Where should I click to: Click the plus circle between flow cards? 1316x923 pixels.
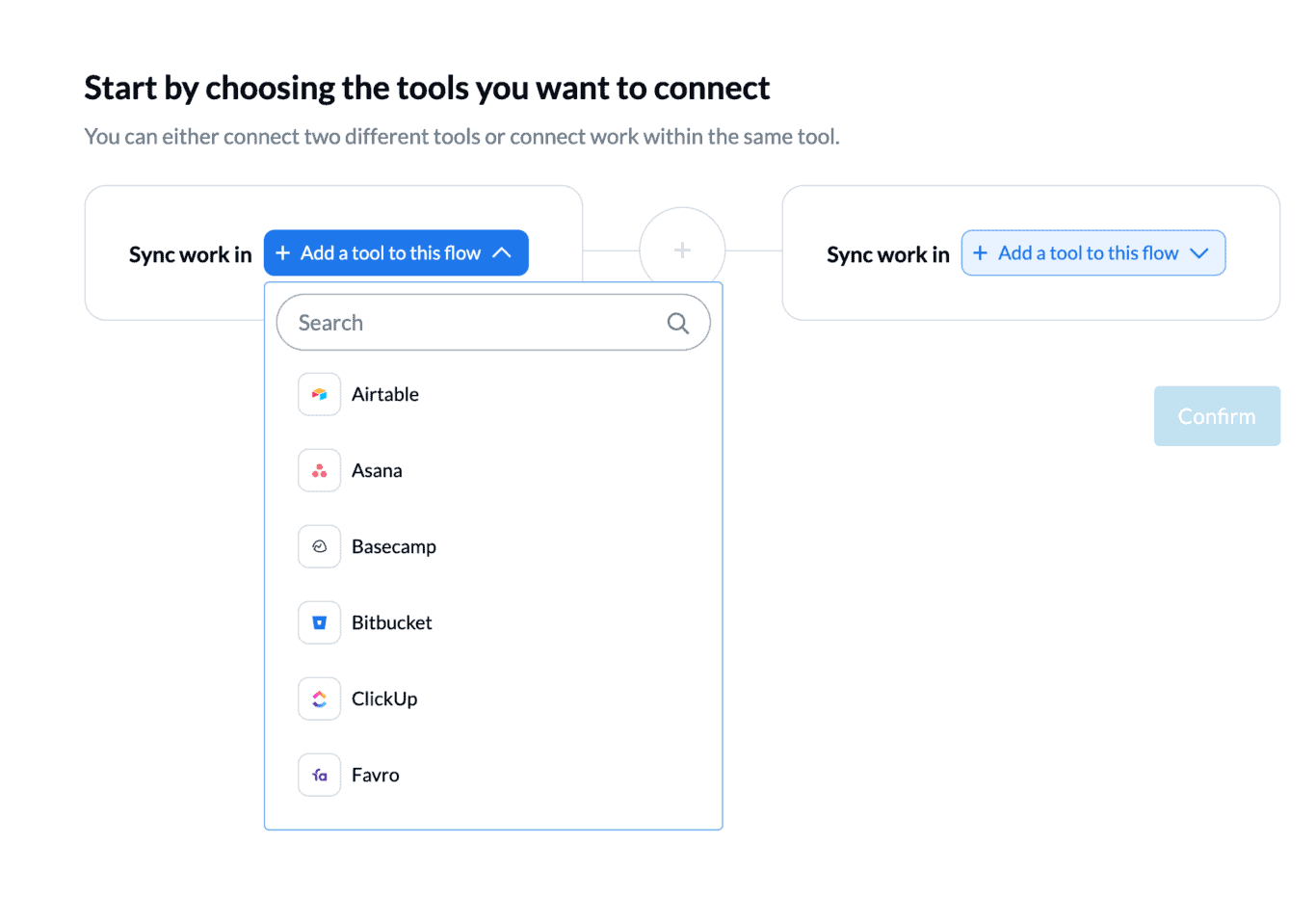click(x=682, y=251)
